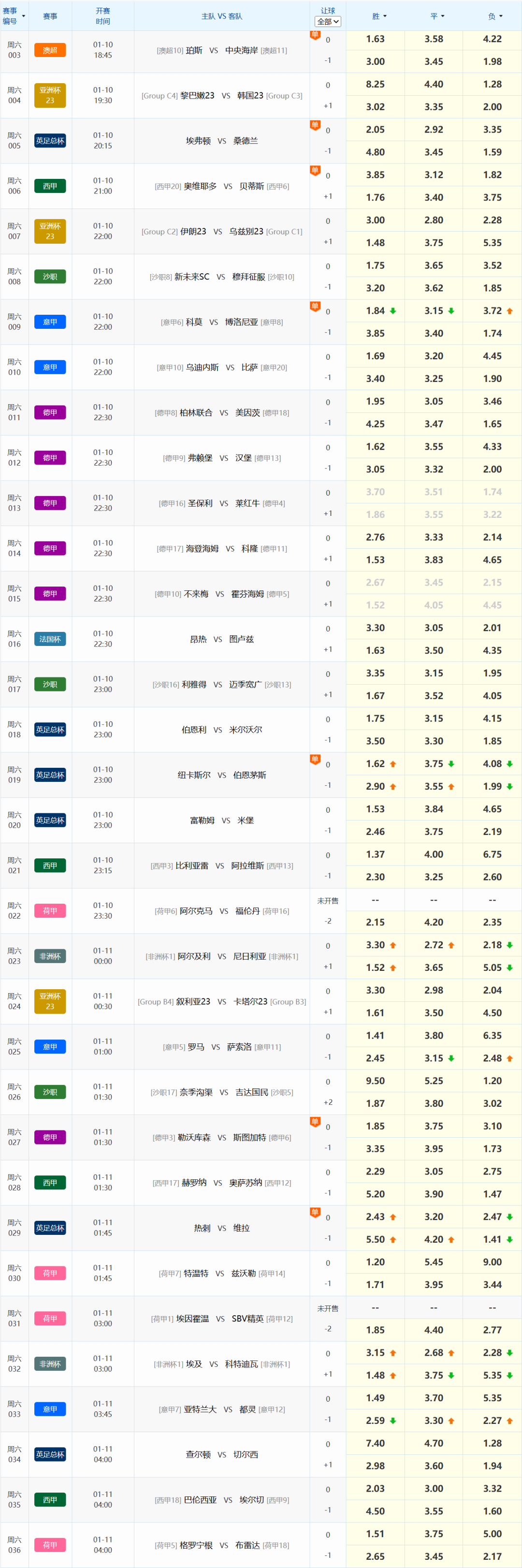Click the 意甲 badge on match 009

point(50,322)
